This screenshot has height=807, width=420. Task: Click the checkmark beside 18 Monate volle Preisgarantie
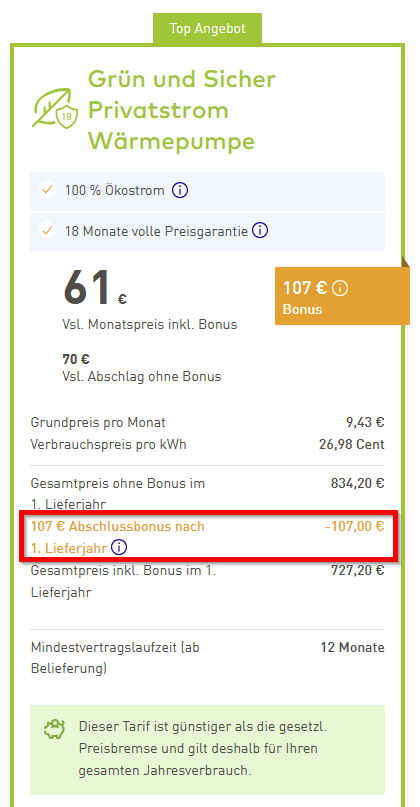[47, 231]
